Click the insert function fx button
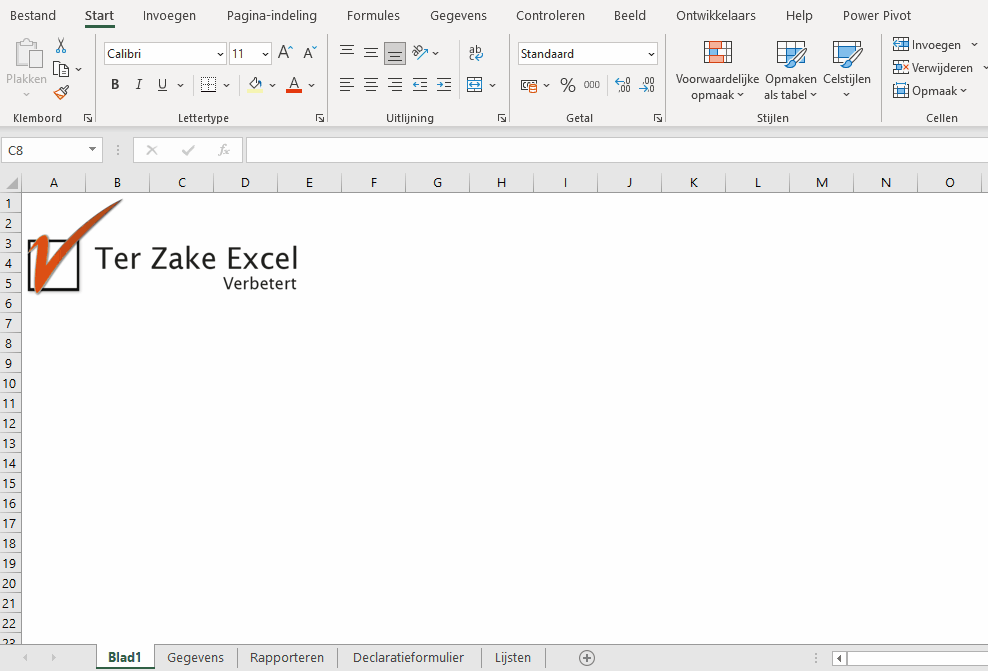This screenshot has width=988, height=671. tap(224, 150)
